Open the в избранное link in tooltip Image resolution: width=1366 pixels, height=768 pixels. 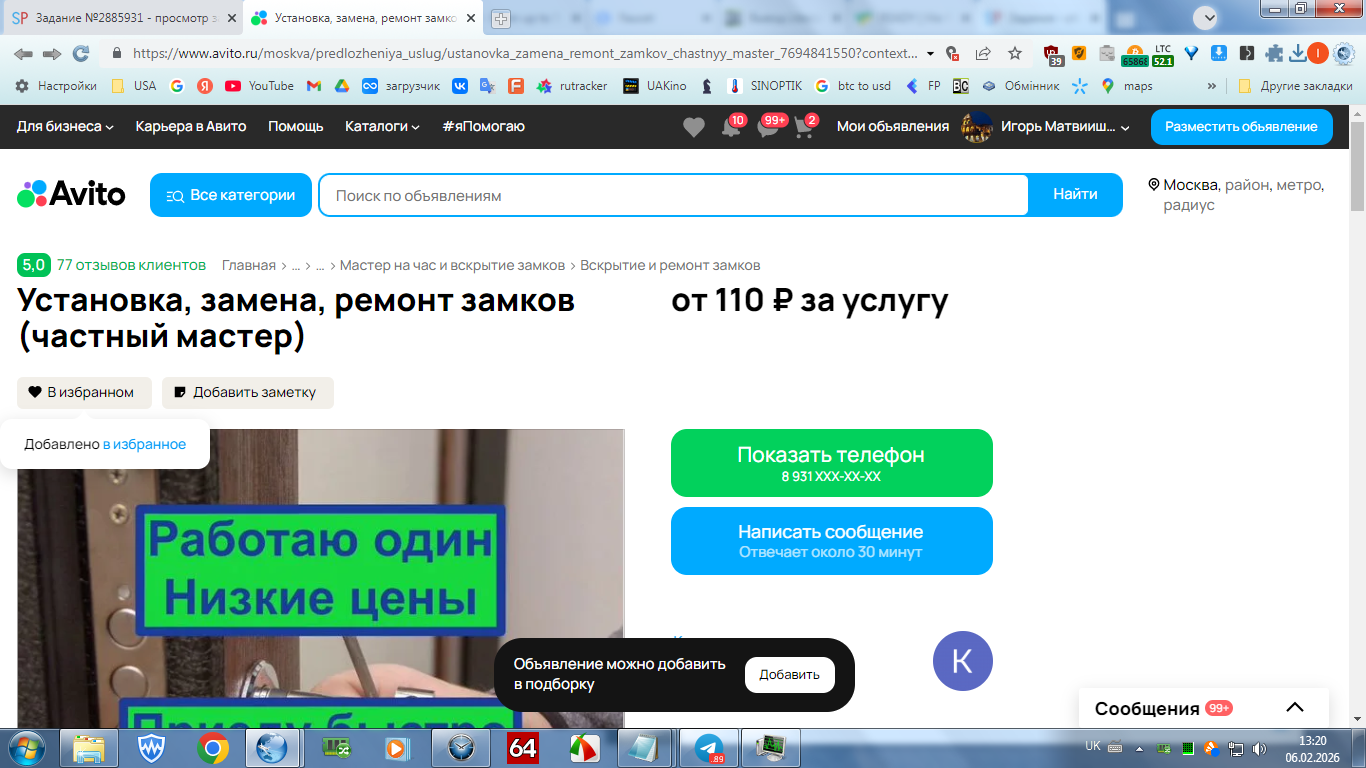coord(144,444)
